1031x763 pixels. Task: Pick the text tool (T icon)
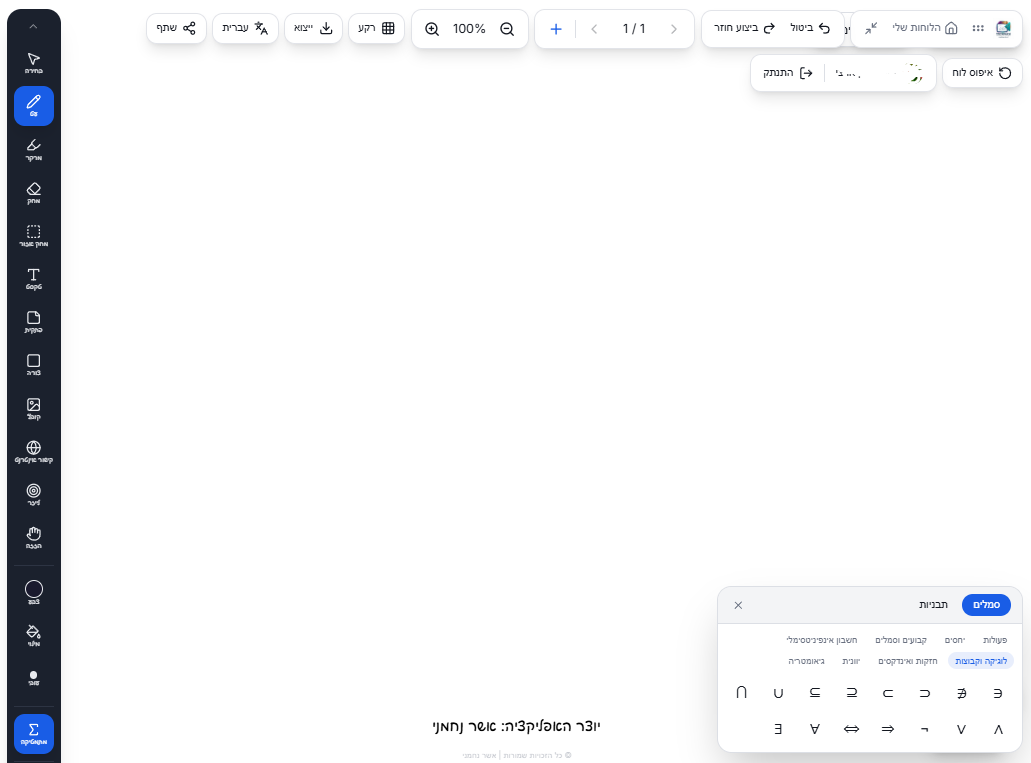click(33, 278)
